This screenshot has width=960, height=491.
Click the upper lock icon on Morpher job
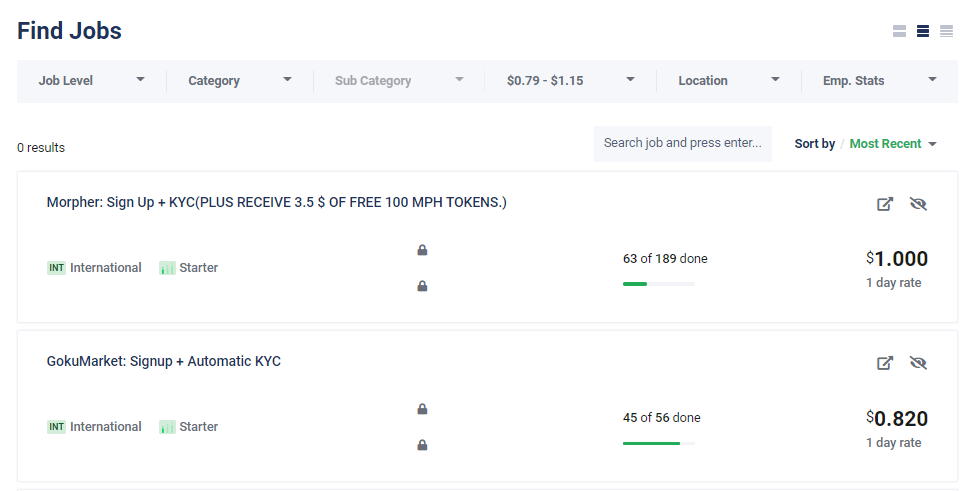[422, 250]
